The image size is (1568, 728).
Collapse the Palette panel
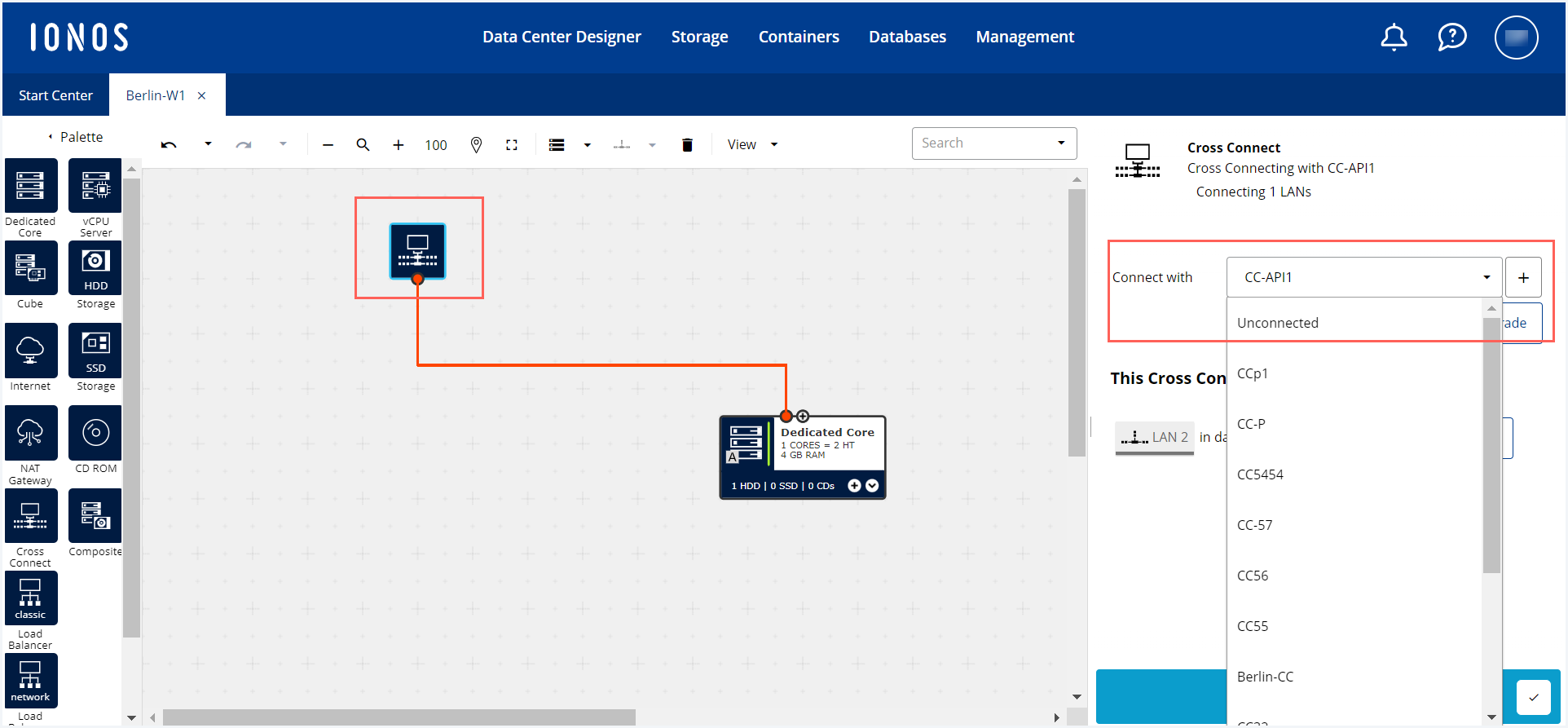click(x=51, y=137)
